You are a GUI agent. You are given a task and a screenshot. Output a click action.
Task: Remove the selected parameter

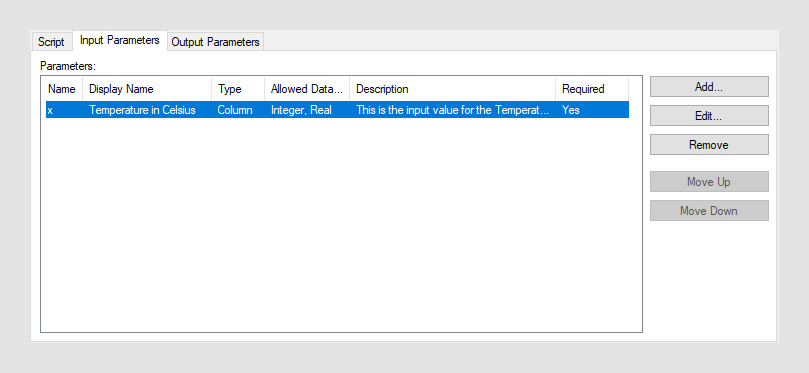pos(709,144)
